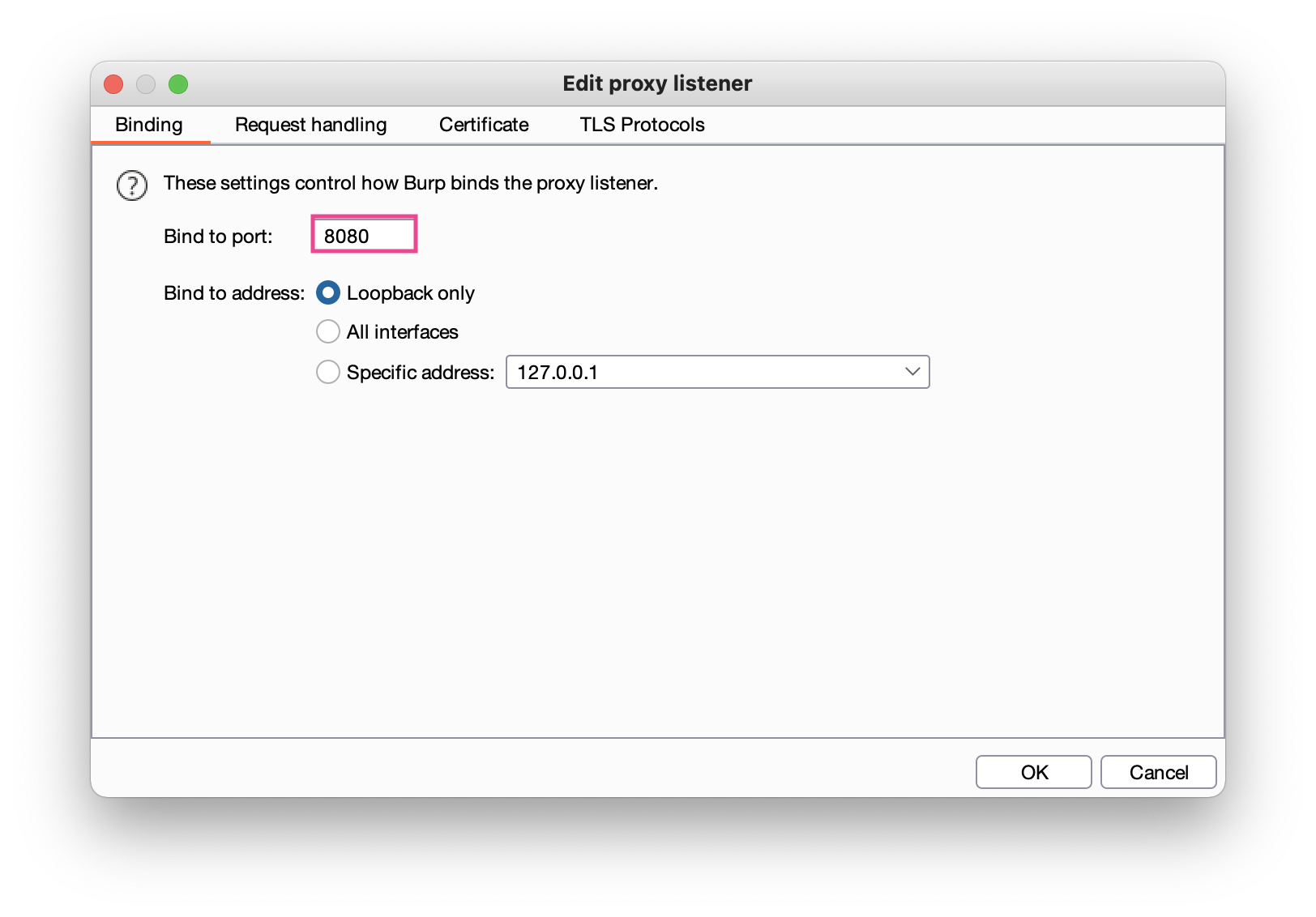Switch to the Request handling tab
This screenshot has width=1316, height=917.
click(311, 125)
